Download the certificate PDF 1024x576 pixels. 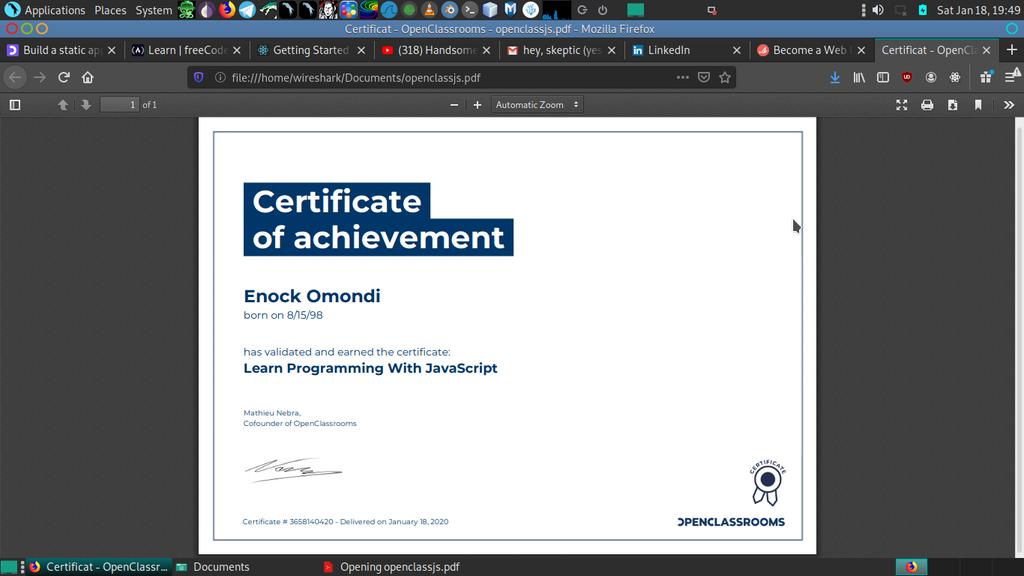(x=952, y=104)
